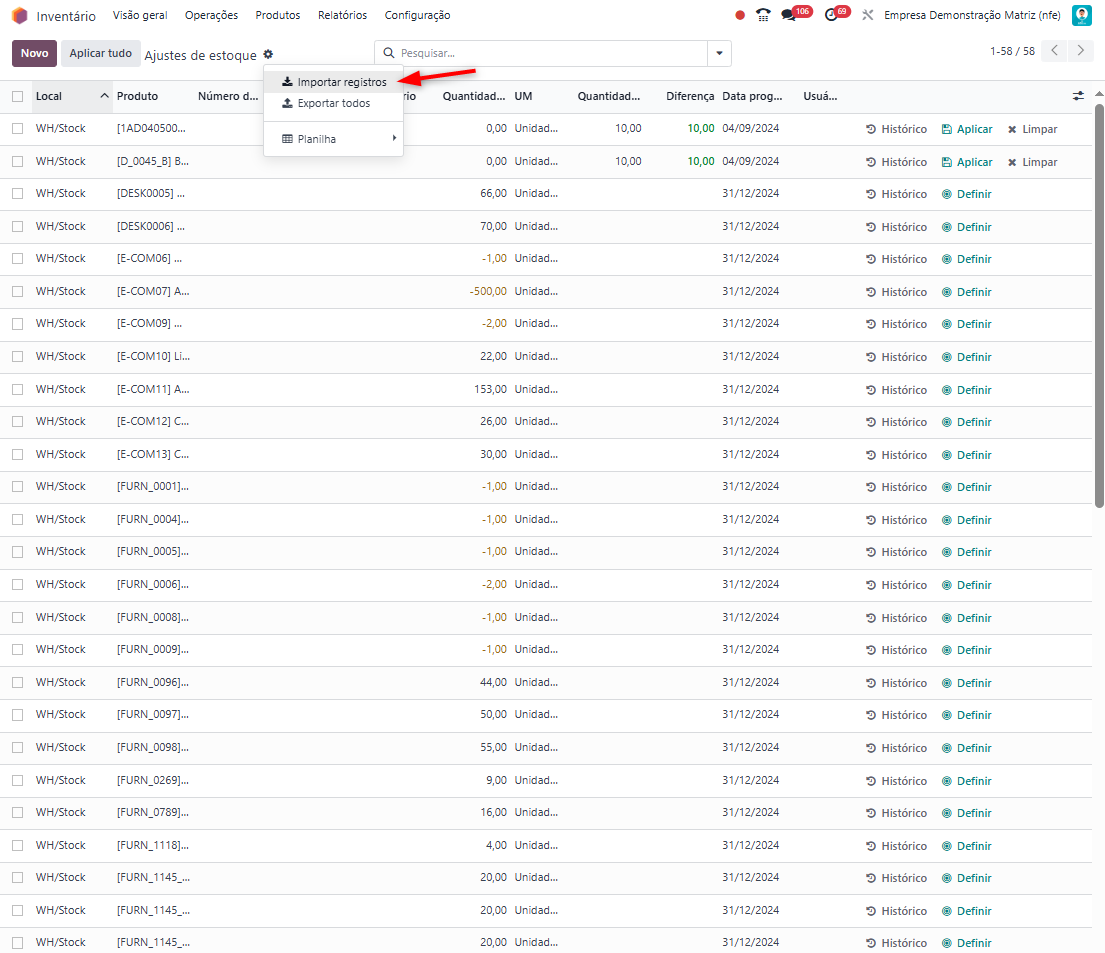Open the search options dropdown arrow
Screen dimensions: 1105x953
click(719, 53)
